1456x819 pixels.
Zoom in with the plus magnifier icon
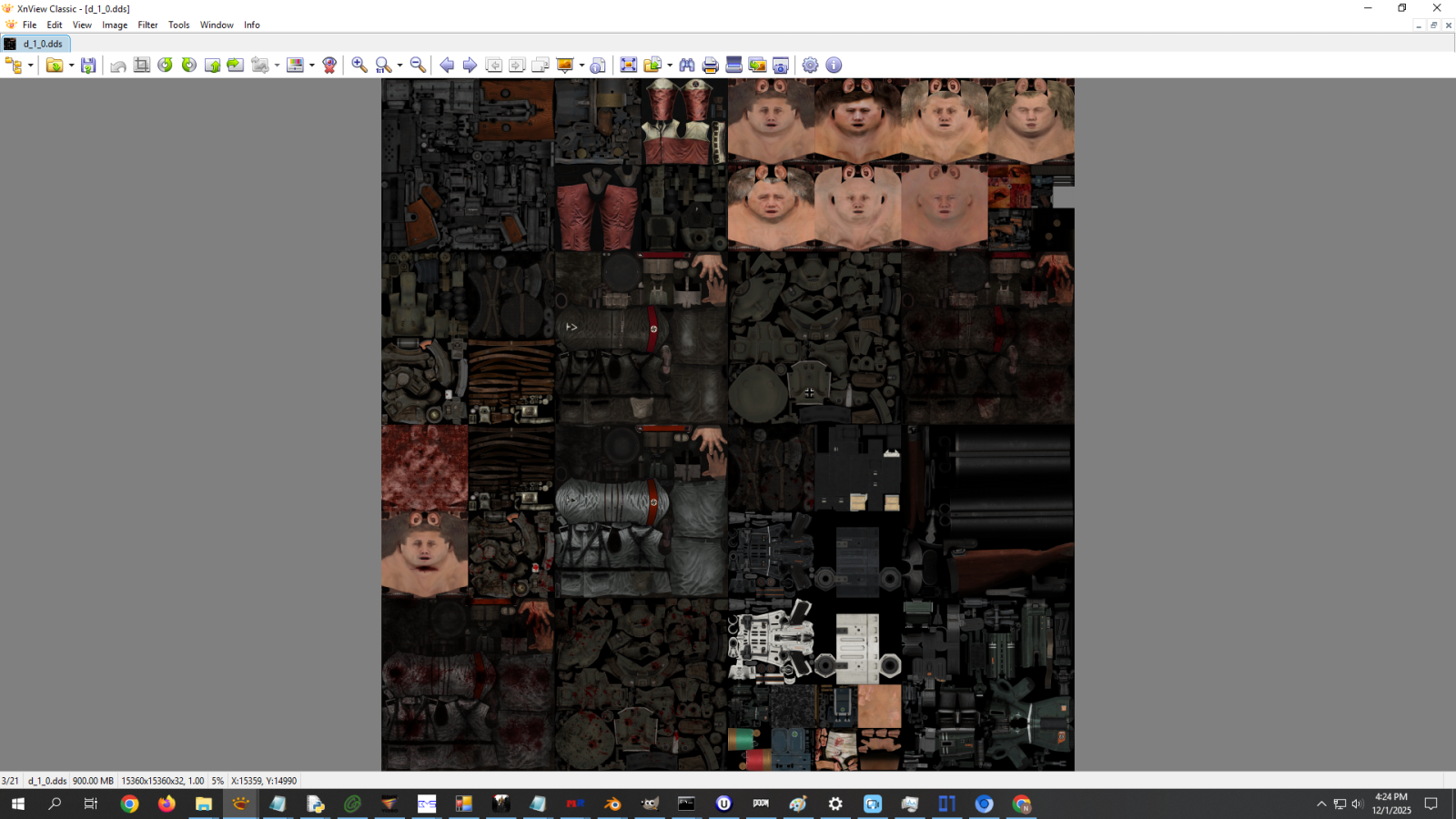tap(359, 66)
